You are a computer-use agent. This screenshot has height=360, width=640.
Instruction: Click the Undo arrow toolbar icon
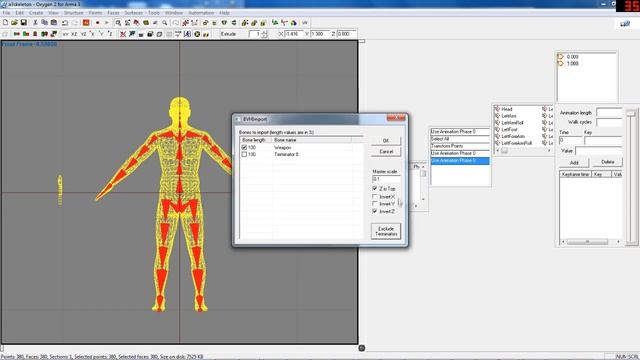65,22
